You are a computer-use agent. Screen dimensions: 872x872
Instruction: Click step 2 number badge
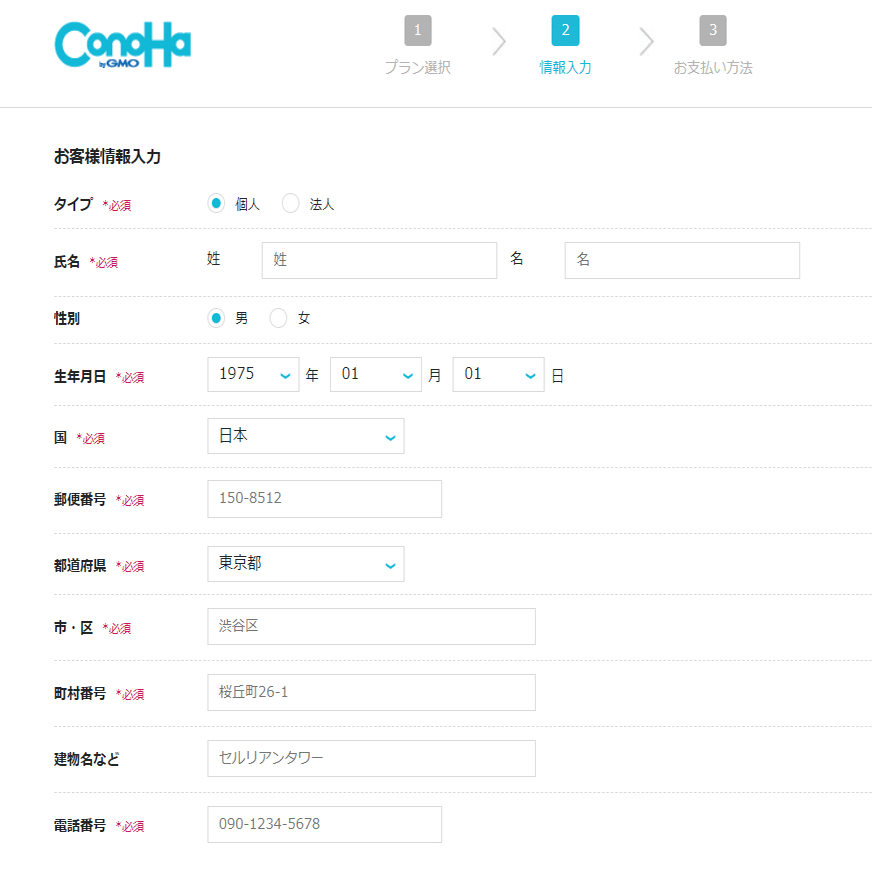tap(565, 30)
